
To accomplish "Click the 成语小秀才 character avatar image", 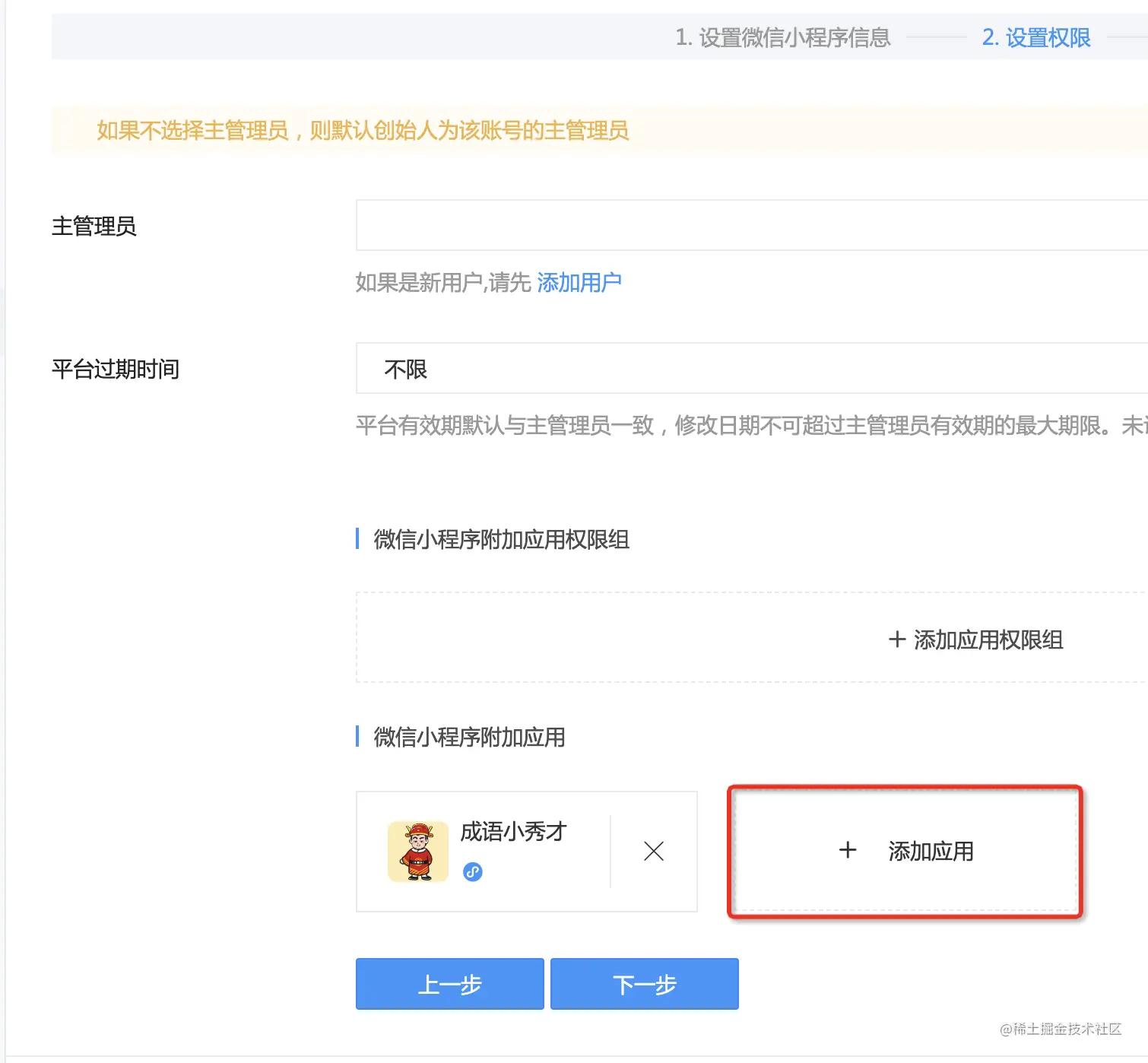I will [418, 851].
